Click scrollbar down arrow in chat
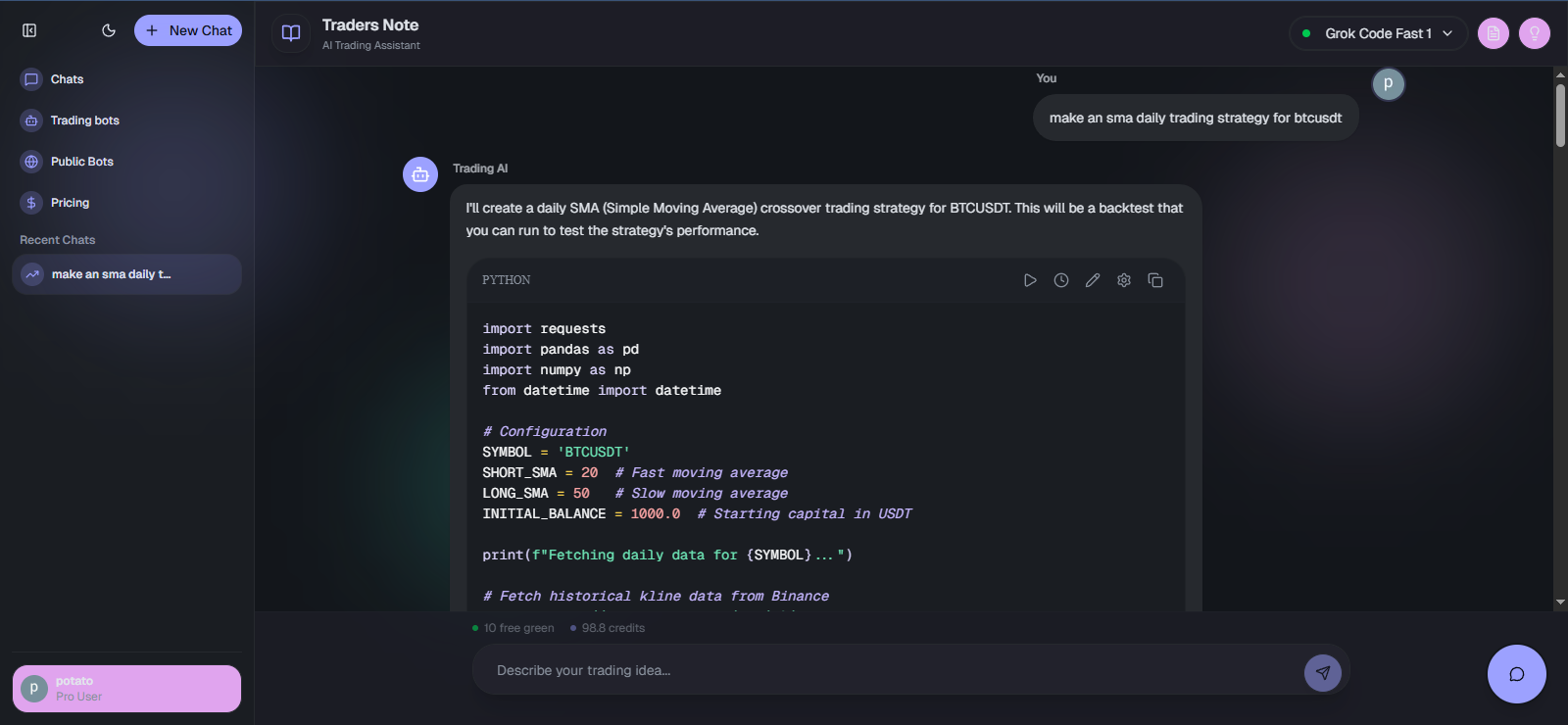Image resolution: width=1568 pixels, height=725 pixels. tap(1560, 603)
